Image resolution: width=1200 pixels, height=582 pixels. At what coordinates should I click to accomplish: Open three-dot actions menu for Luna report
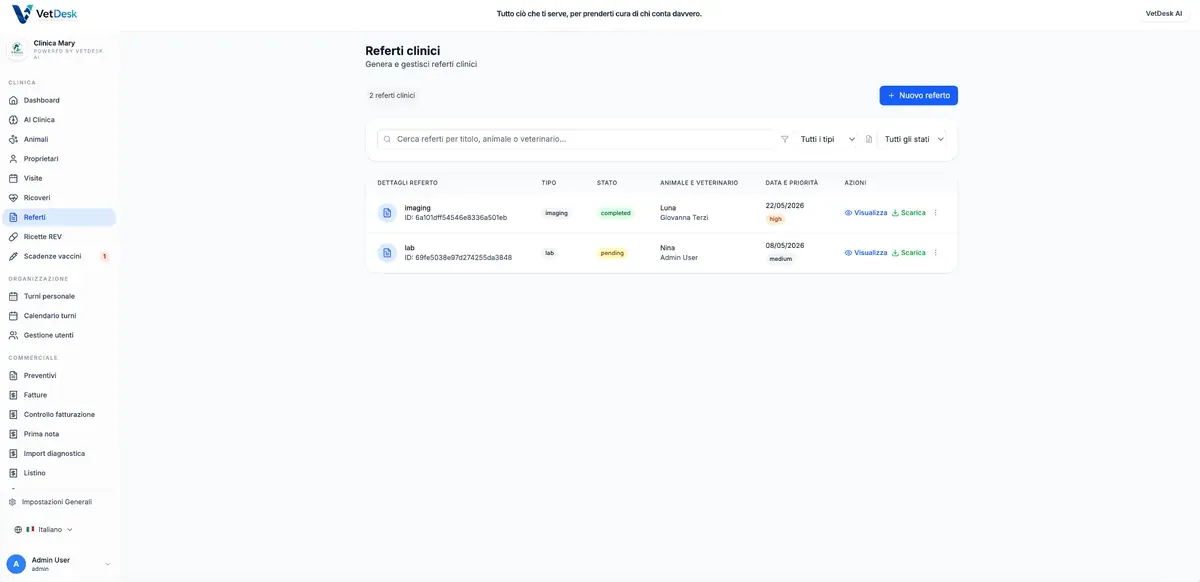click(936, 213)
